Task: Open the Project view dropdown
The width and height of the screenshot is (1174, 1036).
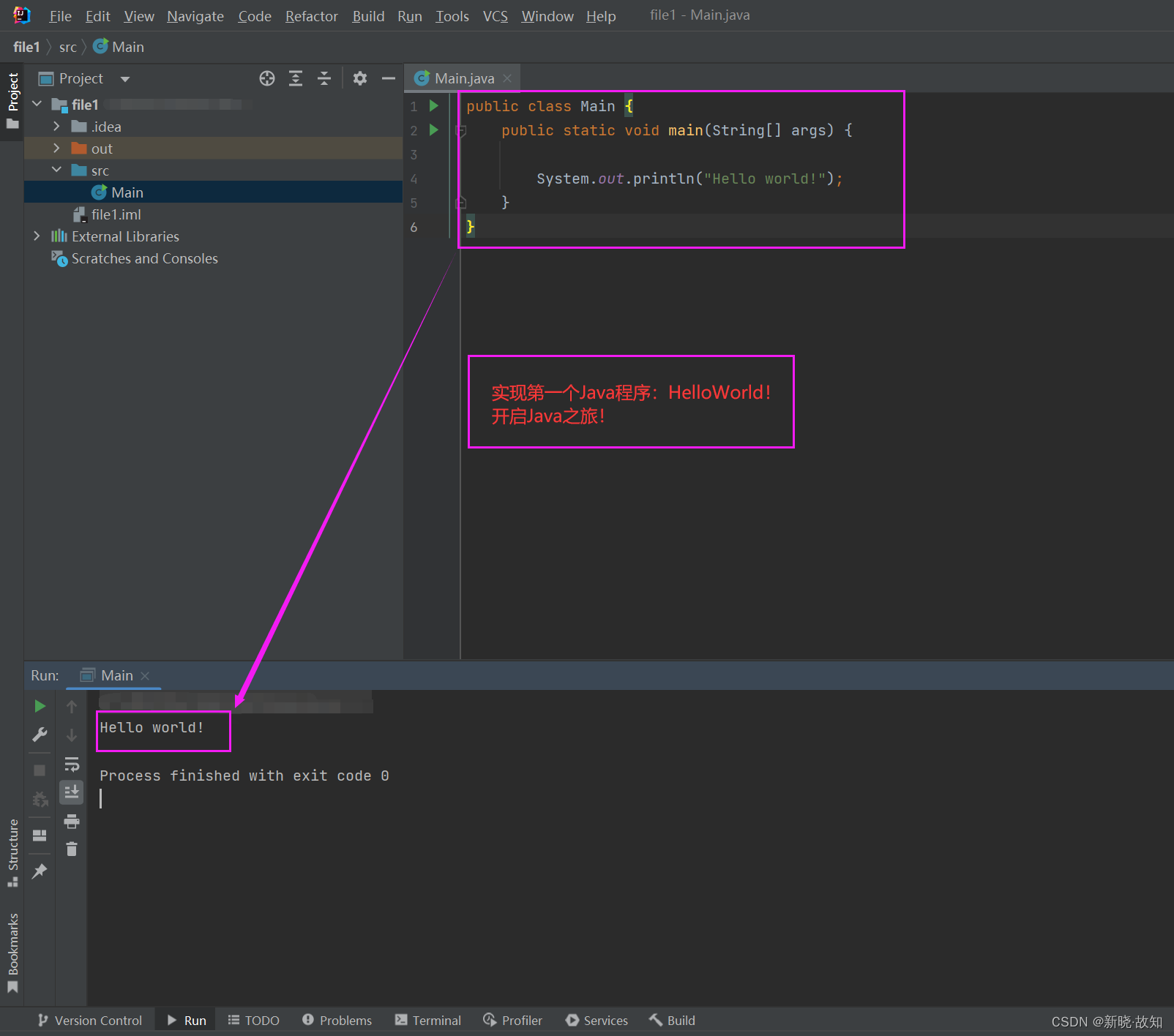Action: [125, 79]
